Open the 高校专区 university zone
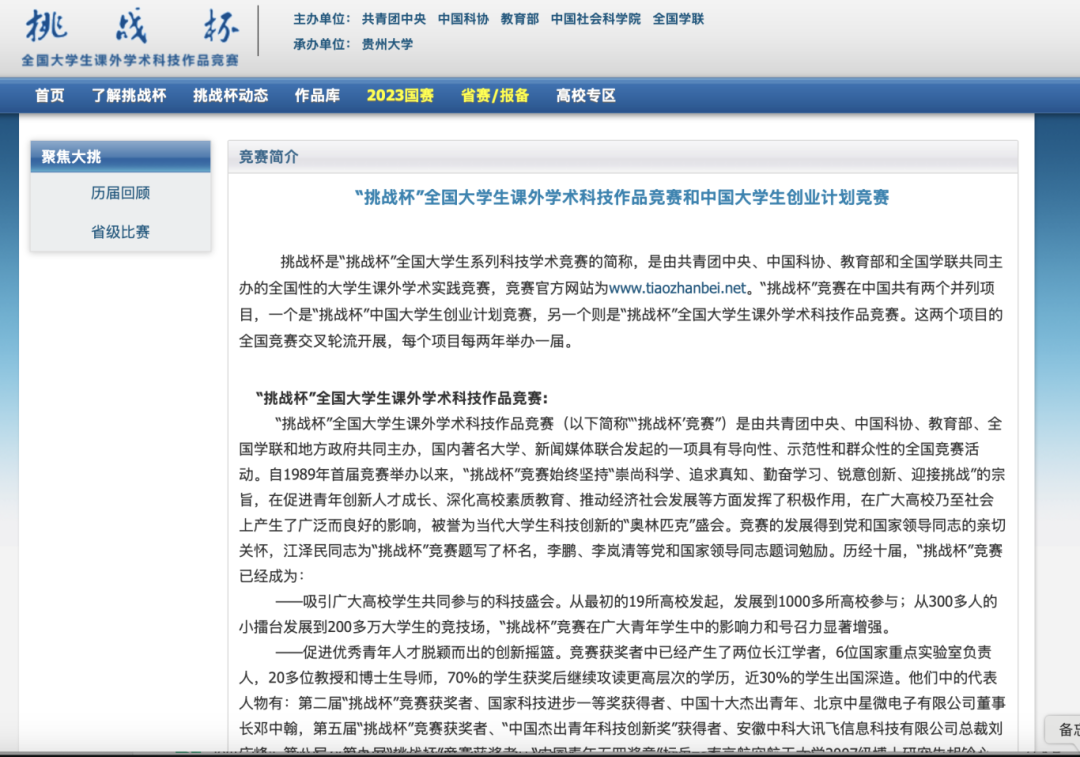Screen dimensions: 1080x757 [x=584, y=96]
